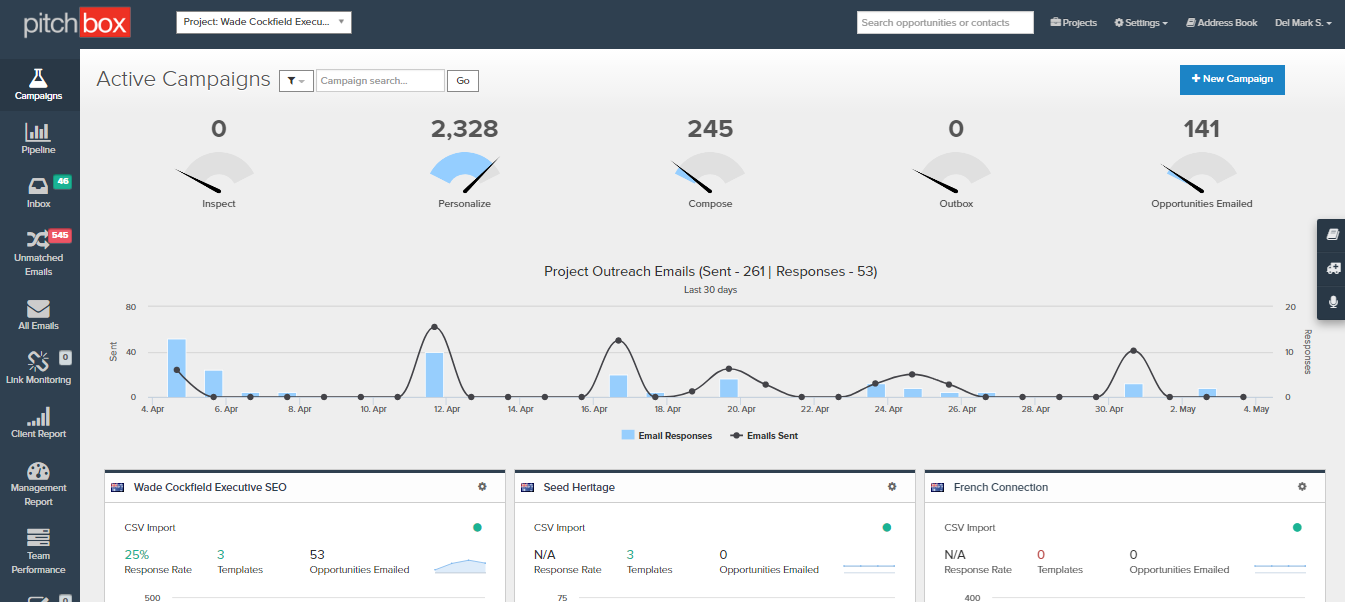Open the Inbox tray icon
Viewport: 1345px width, 602px height.
pyautogui.click(x=38, y=186)
